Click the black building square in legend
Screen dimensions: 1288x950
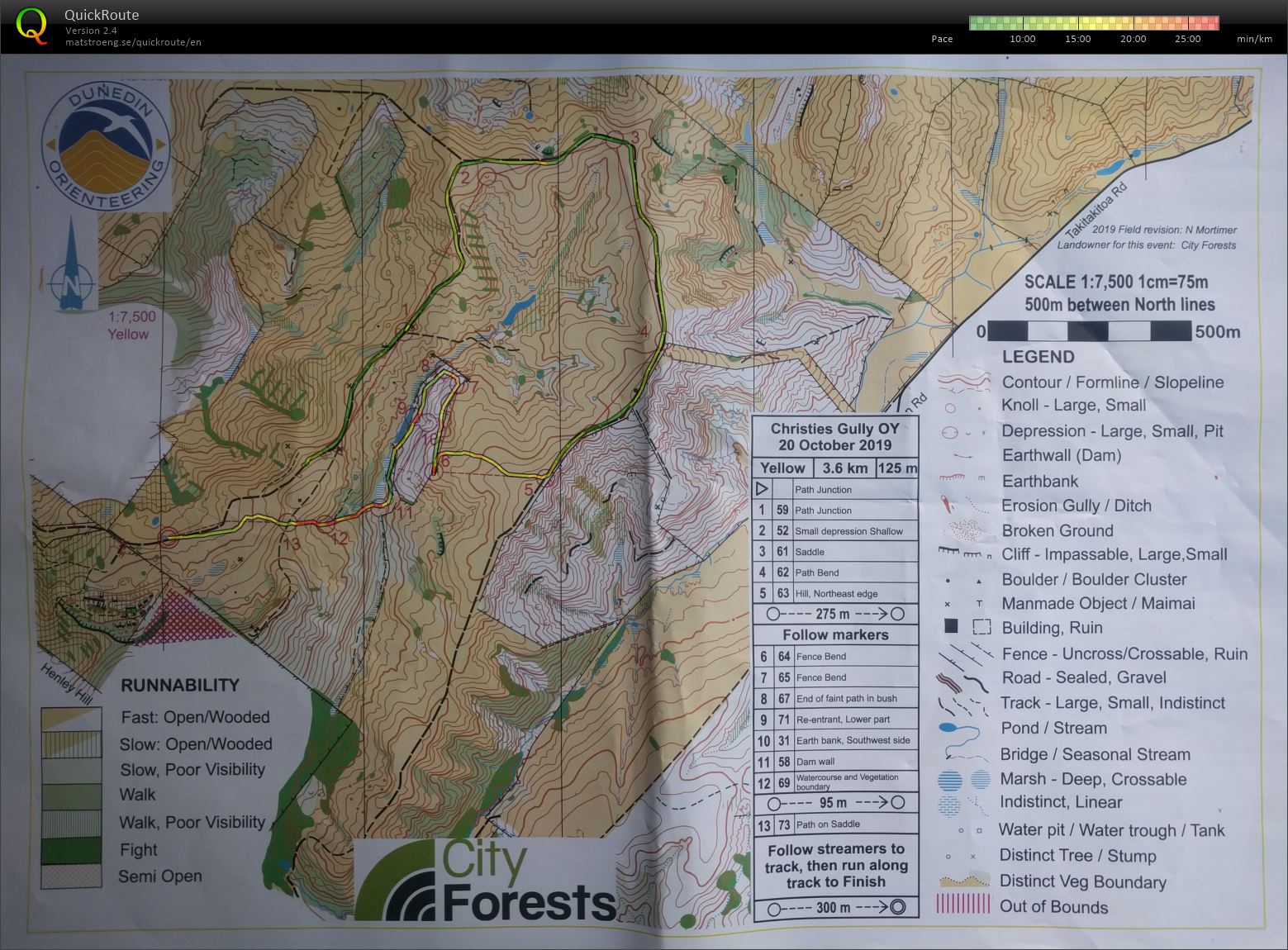(950, 627)
